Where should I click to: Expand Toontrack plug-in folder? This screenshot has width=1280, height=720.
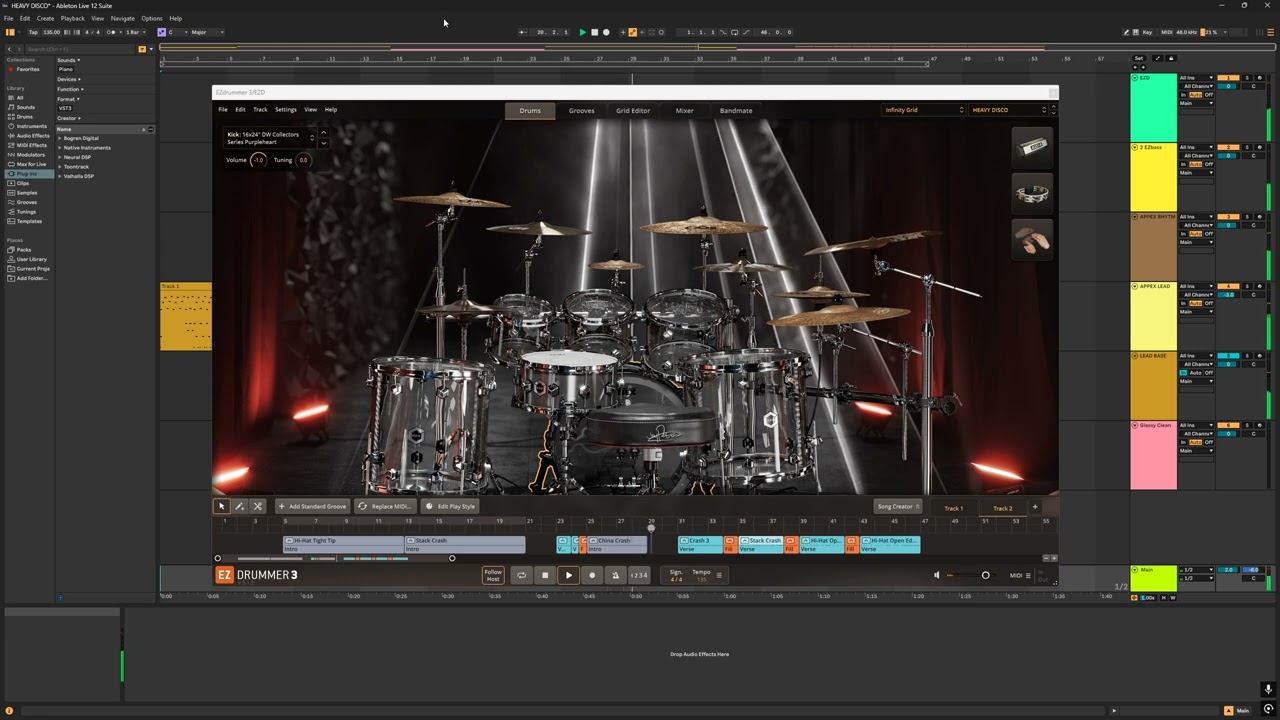click(x=60, y=167)
